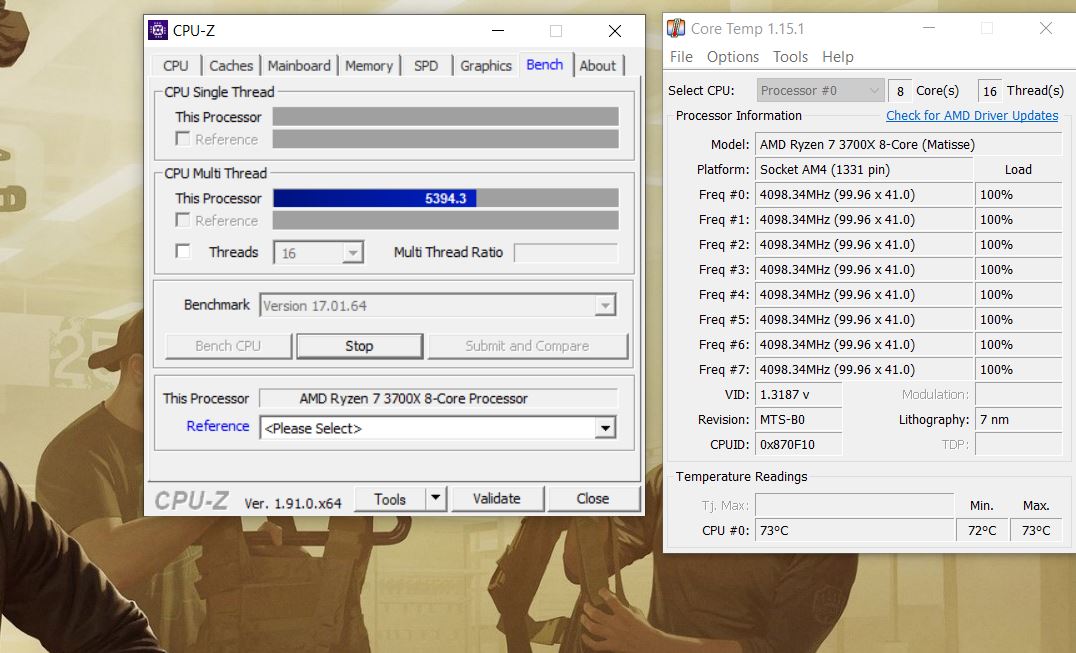Image resolution: width=1076 pixels, height=653 pixels.
Task: Open the Tools menu in Core Temp
Action: 791,57
